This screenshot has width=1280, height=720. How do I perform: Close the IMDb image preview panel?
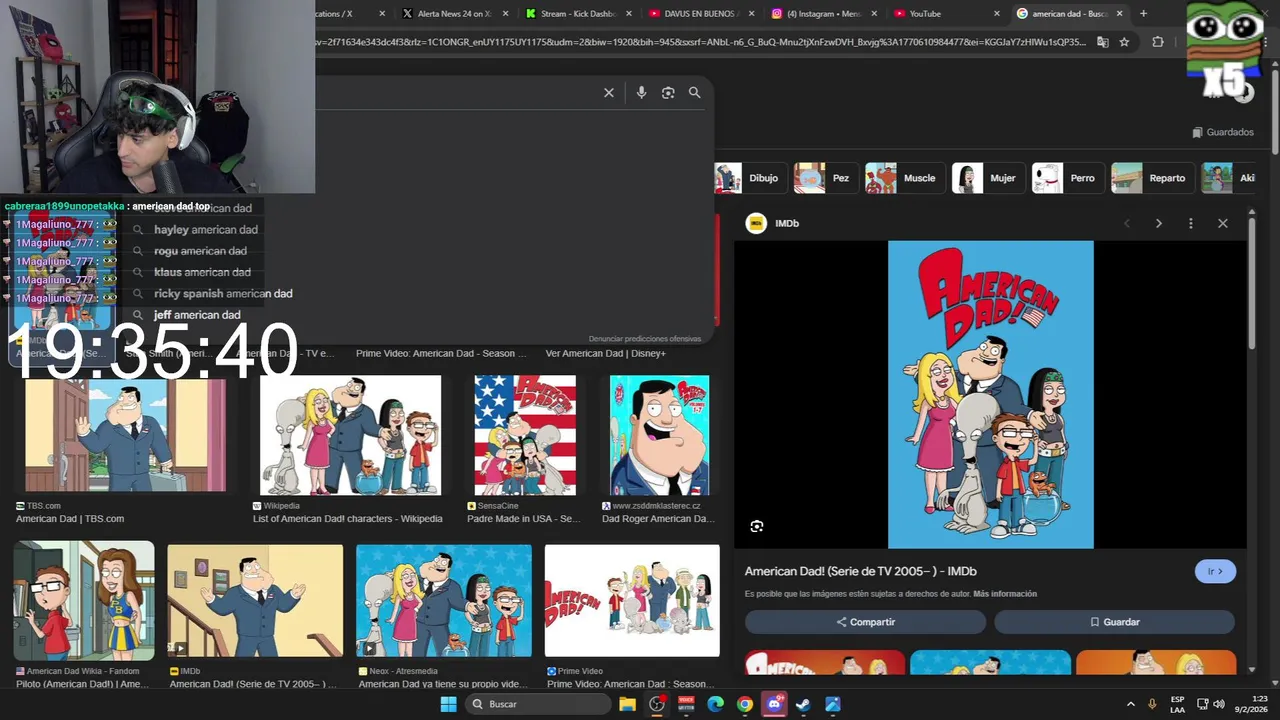[x=1222, y=223]
